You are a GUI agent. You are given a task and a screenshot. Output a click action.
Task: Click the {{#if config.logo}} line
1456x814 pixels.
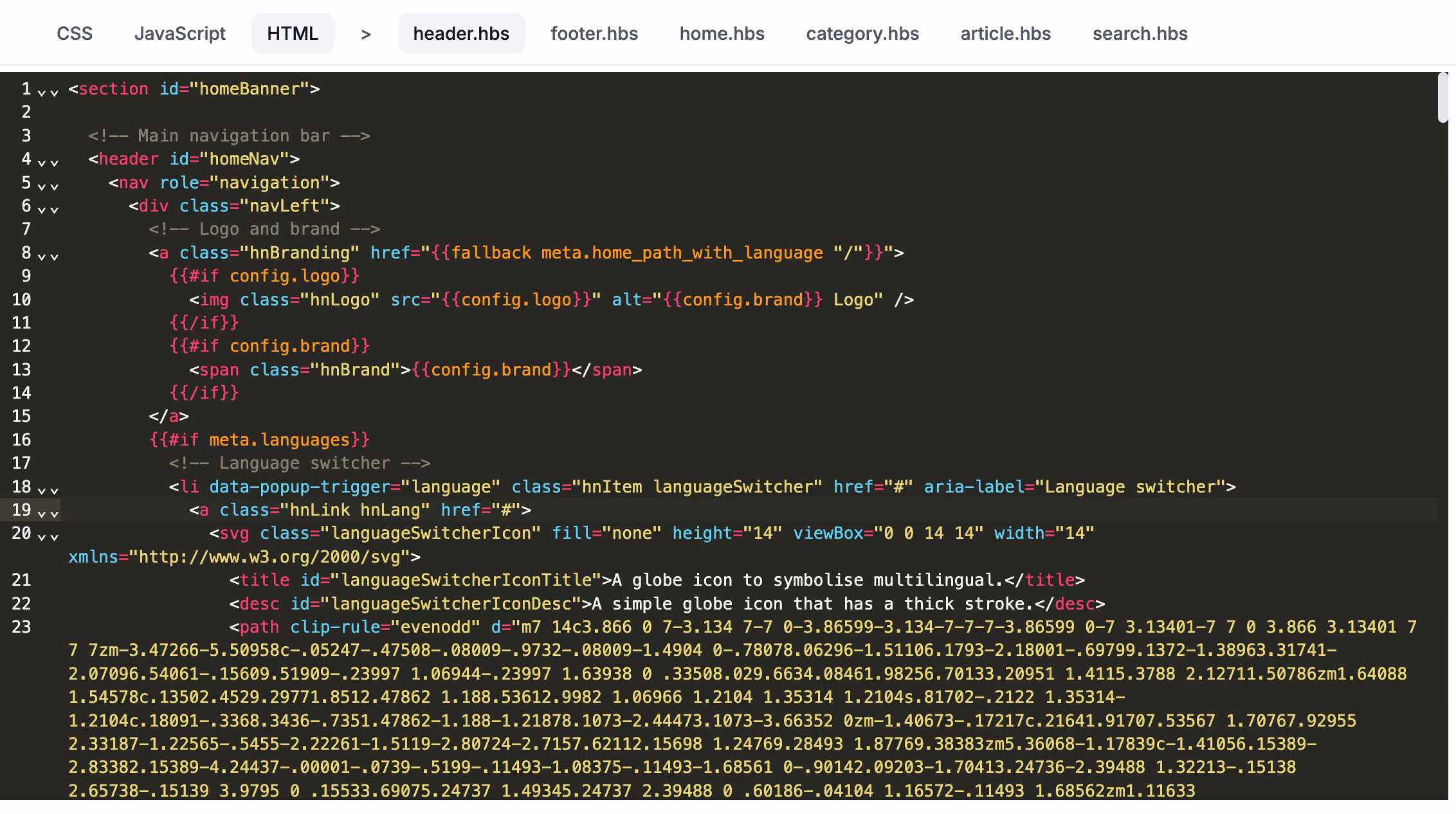(264, 276)
